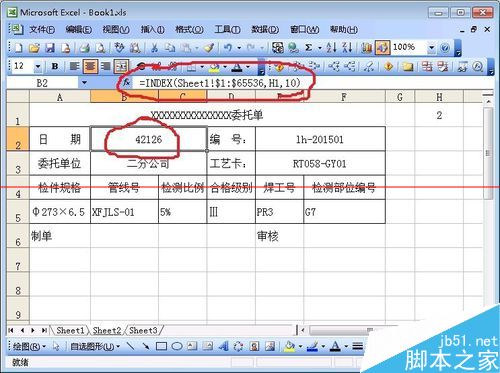Select the Rectangle drawing tool
The width and height of the screenshot is (500, 373).
pos(161,346)
